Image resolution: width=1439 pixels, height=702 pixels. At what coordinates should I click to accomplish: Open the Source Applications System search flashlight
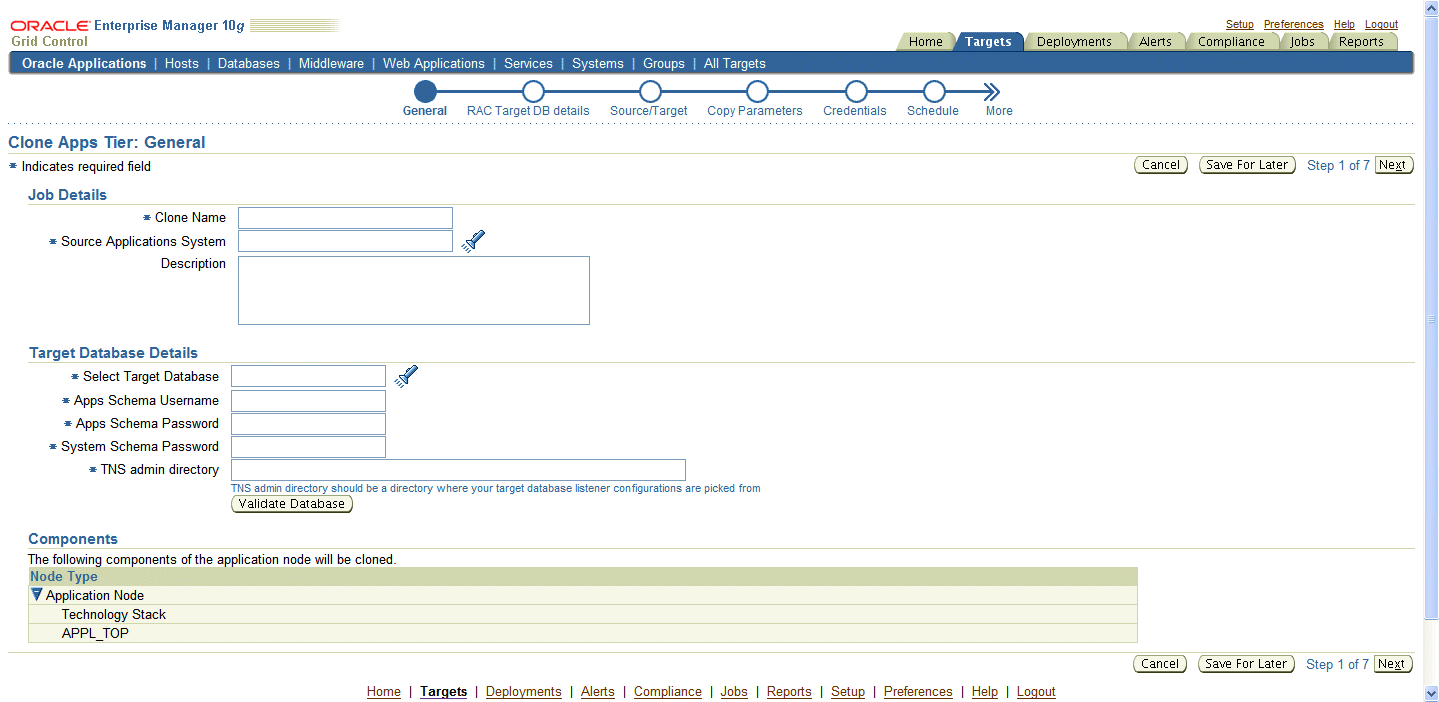click(x=474, y=241)
